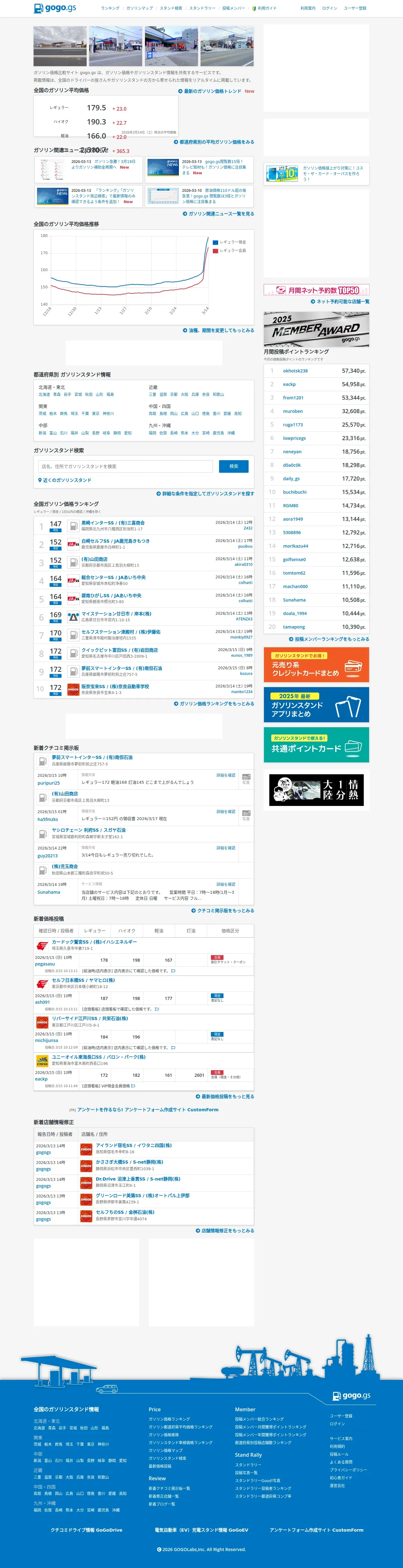Focus the gas station name search field
The height and width of the screenshot is (1568, 403).
coord(125,466)
